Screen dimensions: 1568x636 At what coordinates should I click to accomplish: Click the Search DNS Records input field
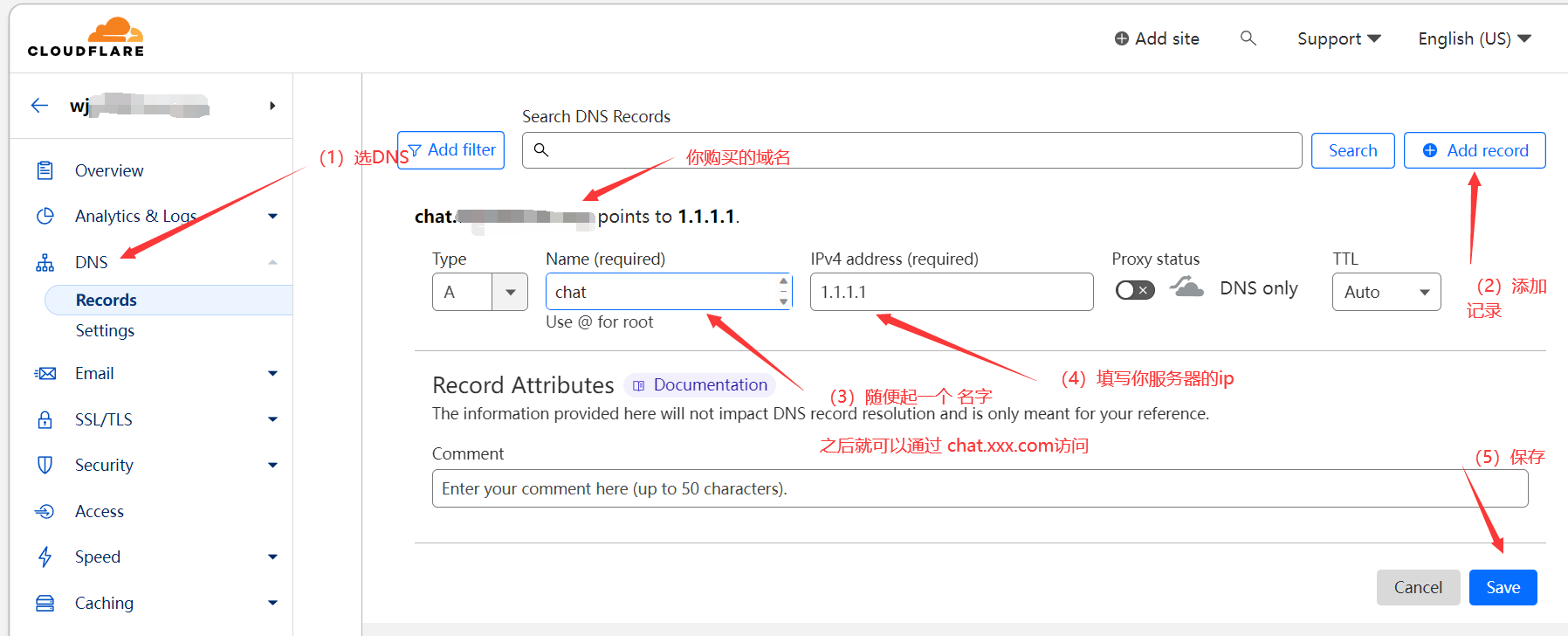(x=911, y=150)
